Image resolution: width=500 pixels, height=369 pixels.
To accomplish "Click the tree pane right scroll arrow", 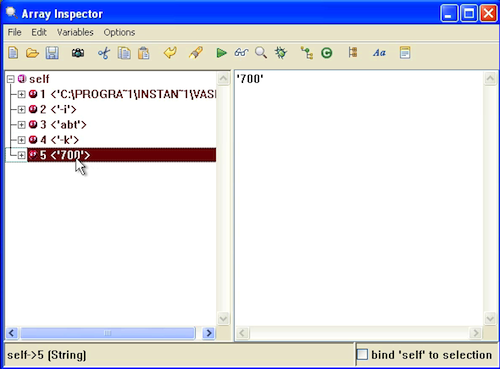I will (209, 333).
